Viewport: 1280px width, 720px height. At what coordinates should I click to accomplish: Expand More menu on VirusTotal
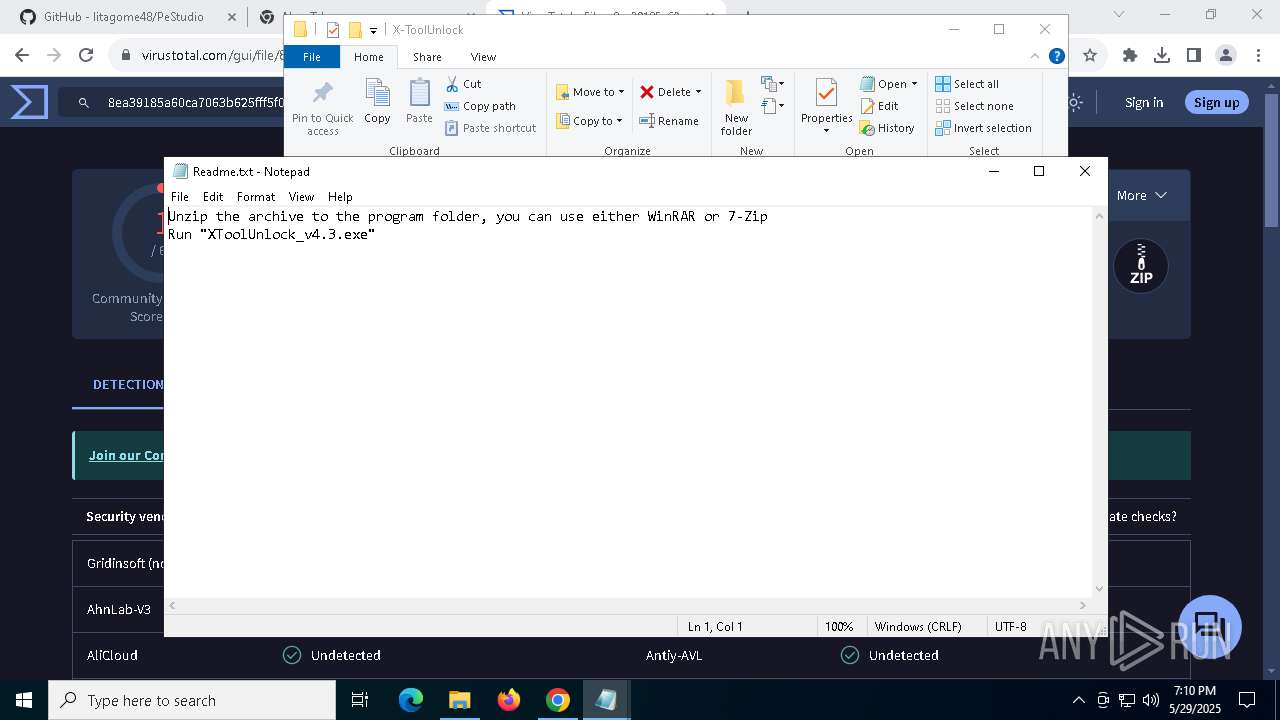(x=1142, y=195)
